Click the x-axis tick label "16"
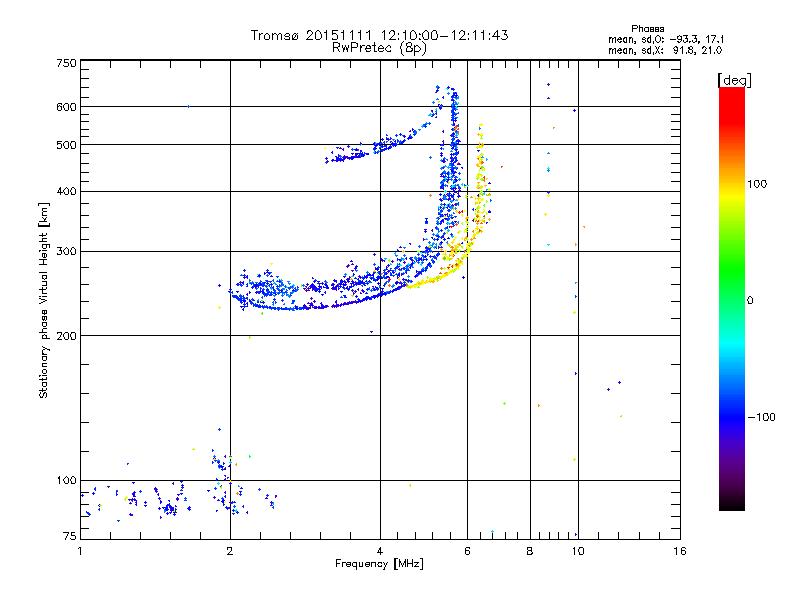 [x=680, y=551]
